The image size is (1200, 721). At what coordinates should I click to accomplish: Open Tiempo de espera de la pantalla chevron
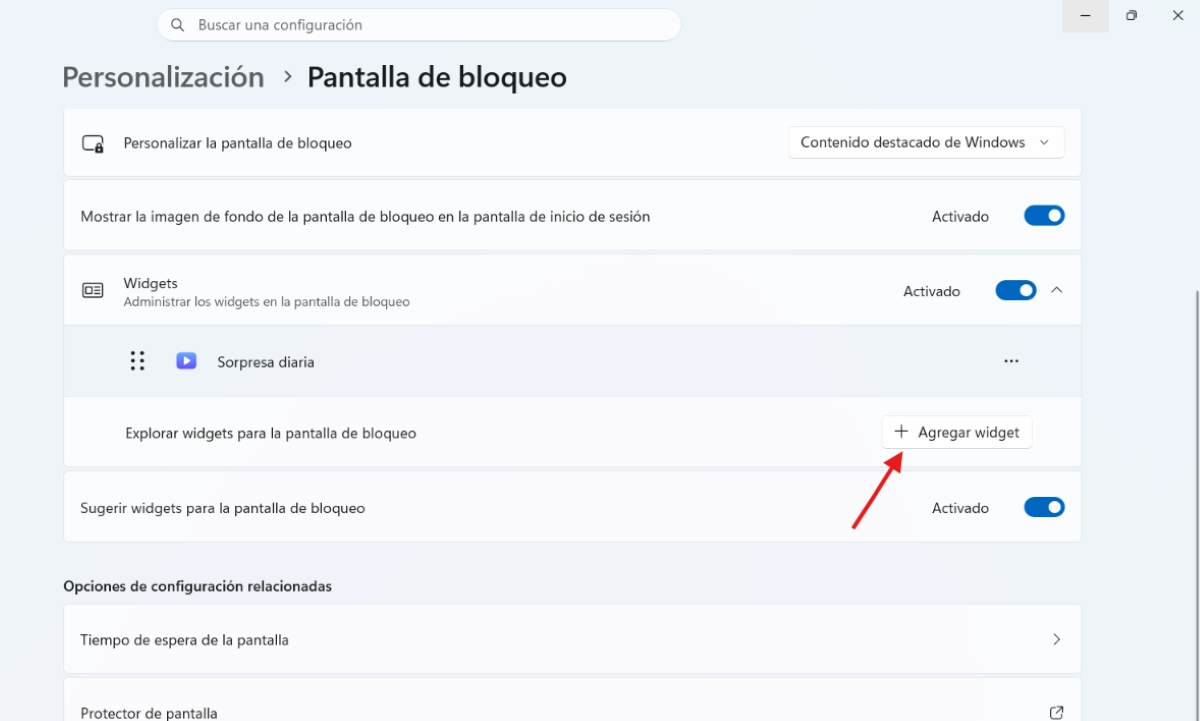tap(1056, 639)
